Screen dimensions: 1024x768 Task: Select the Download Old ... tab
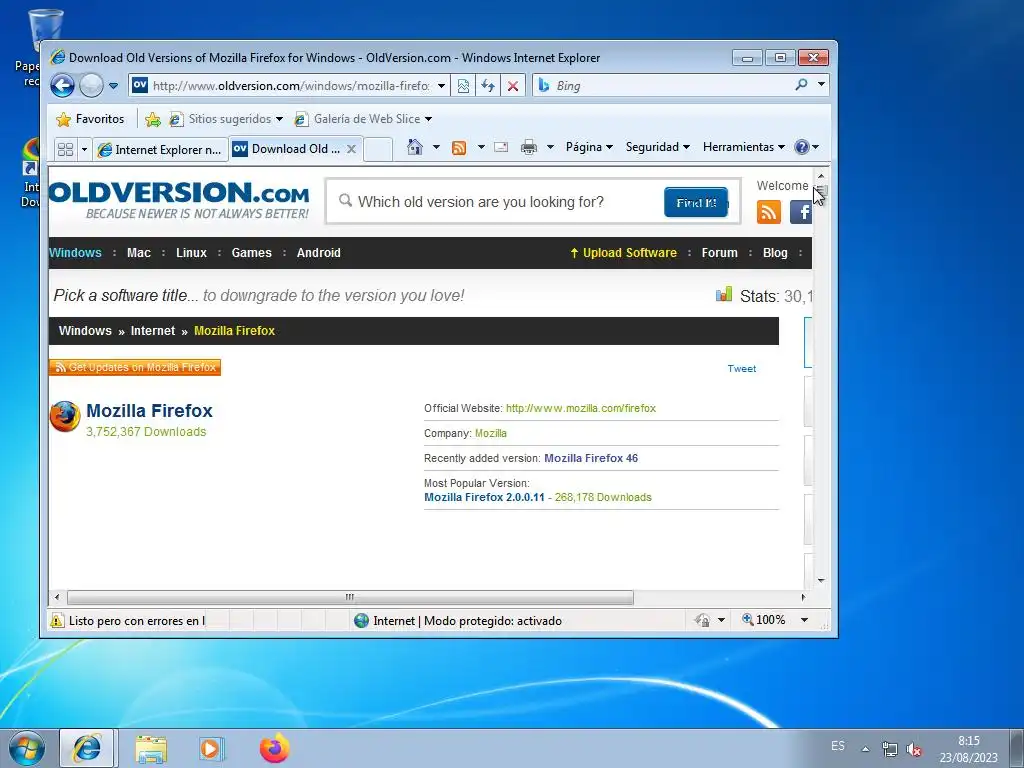click(287, 149)
